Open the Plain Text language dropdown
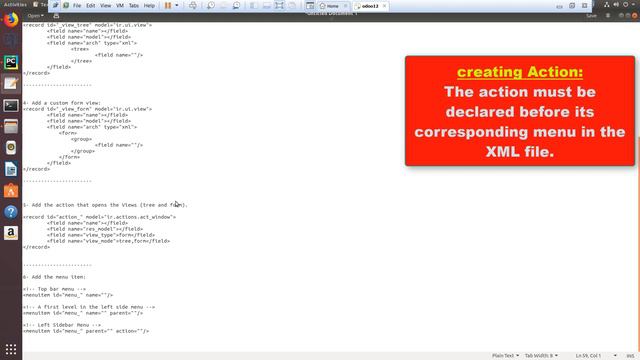640x360 pixels. [505, 356]
